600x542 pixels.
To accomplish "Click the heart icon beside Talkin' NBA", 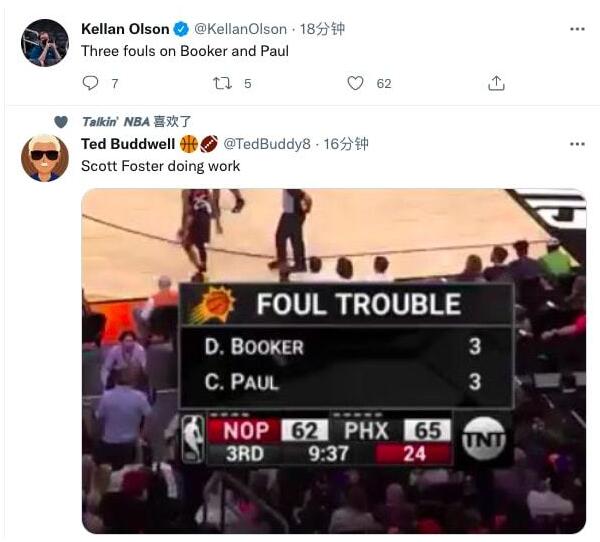I will point(61,121).
